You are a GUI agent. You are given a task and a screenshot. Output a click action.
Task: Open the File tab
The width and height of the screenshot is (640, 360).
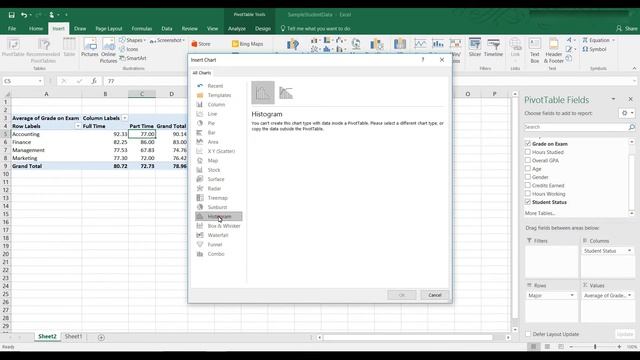12,29
